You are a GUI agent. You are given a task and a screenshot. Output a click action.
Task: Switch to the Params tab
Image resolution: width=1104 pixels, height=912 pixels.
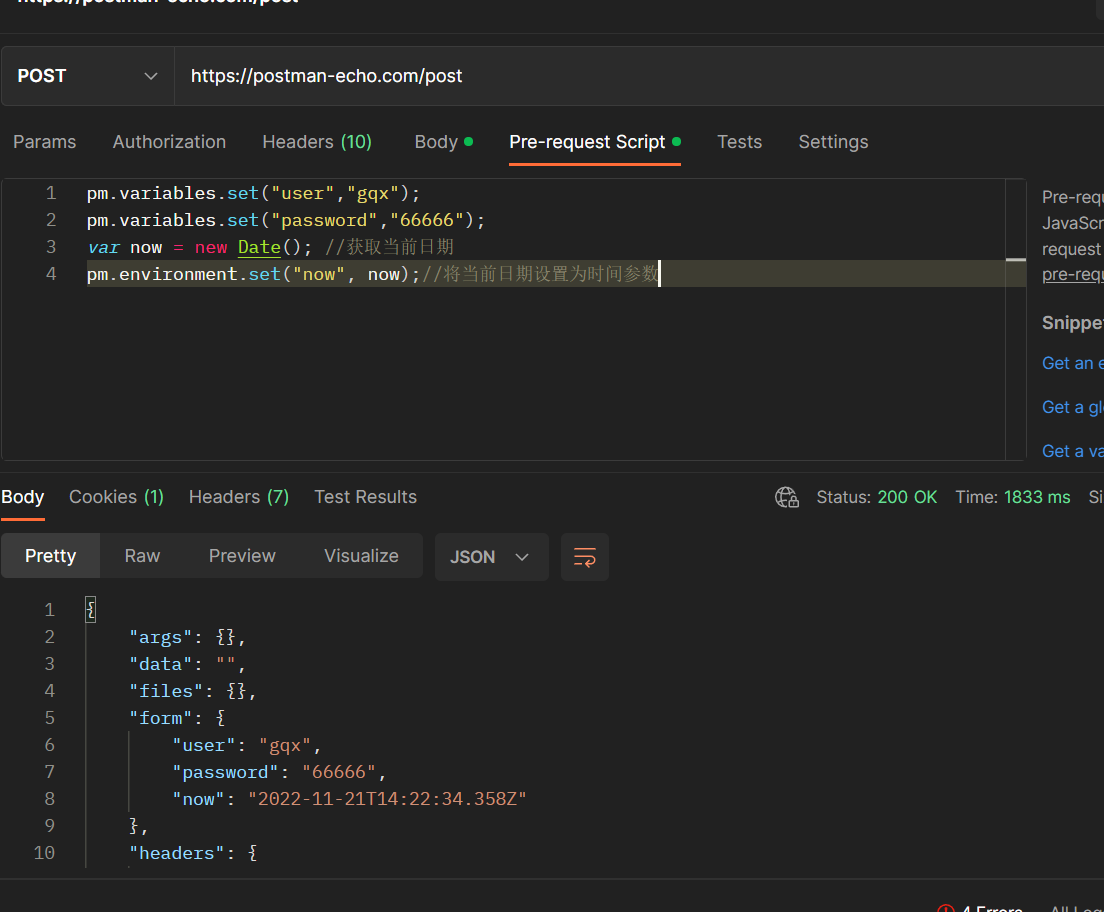44,142
